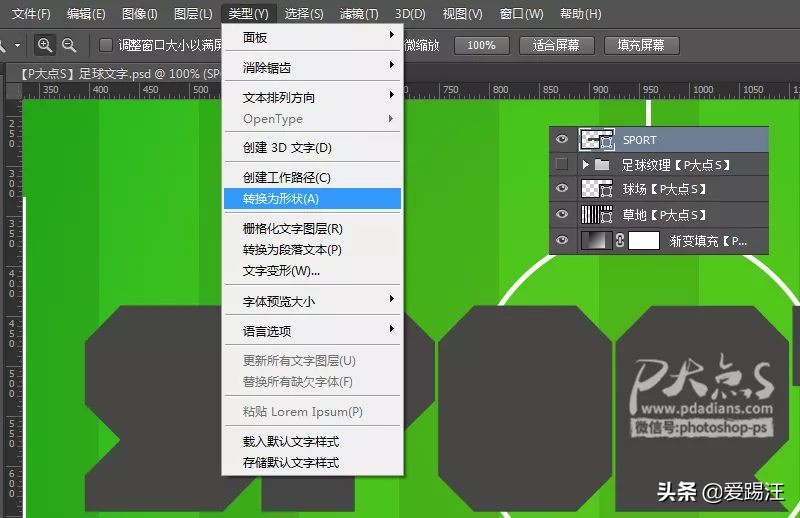Screen dimensions: 800x518
Task: Open the 文本排列方向 submenu
Action: click(x=312, y=97)
